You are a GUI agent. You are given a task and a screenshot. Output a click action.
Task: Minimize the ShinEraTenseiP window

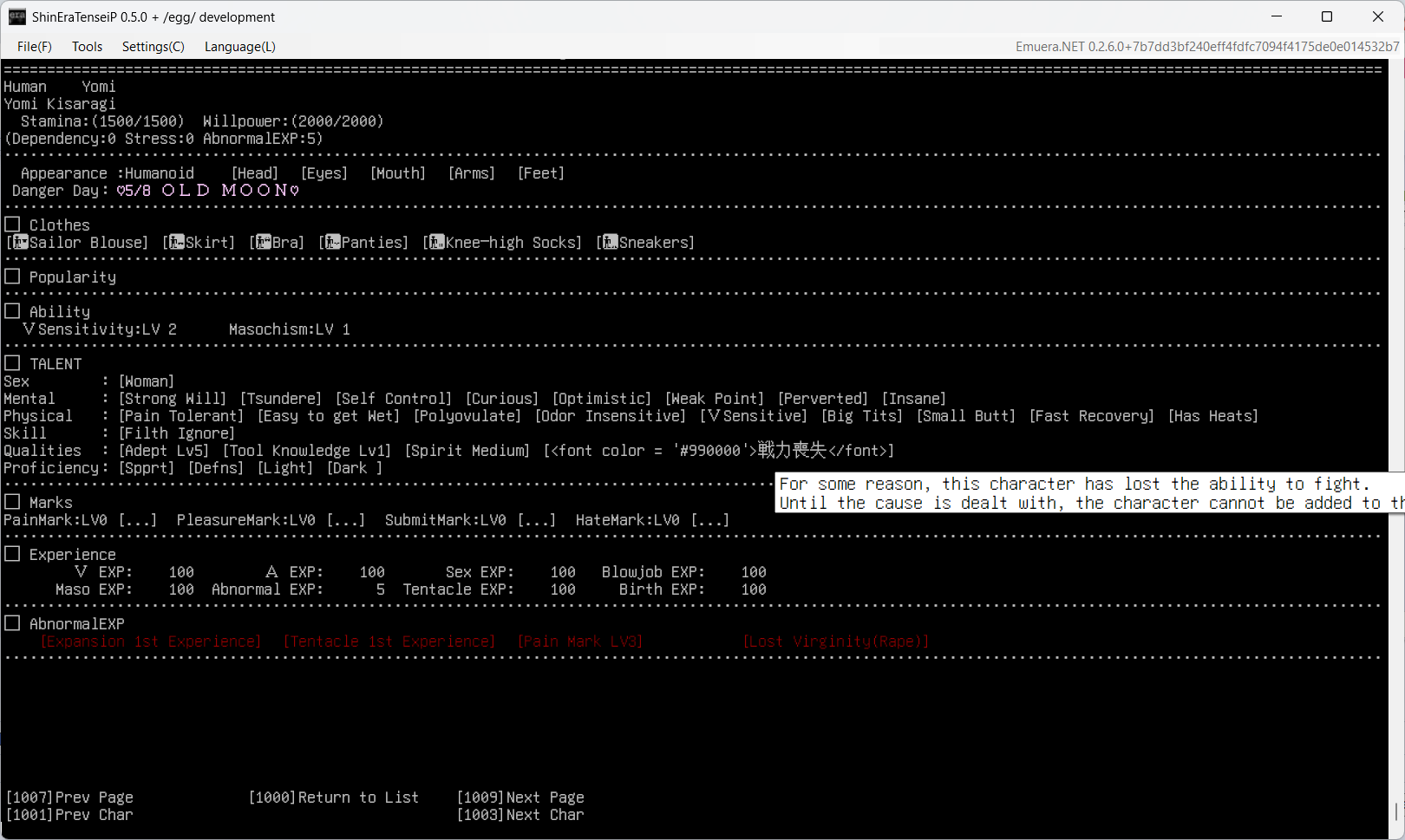click(x=1277, y=16)
